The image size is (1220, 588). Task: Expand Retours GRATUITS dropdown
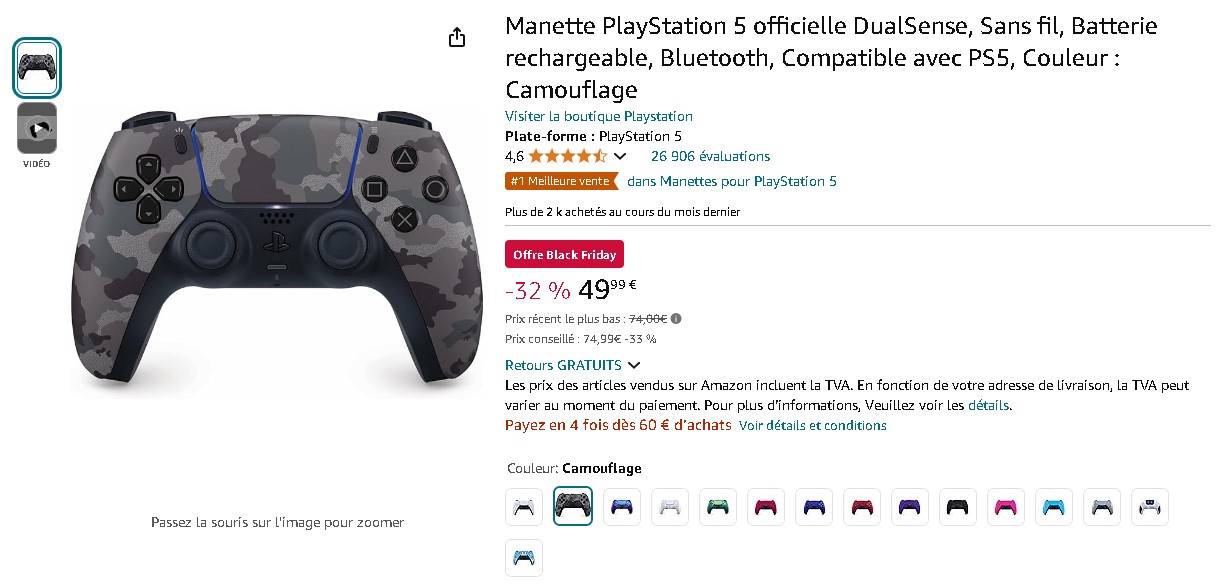(x=634, y=366)
